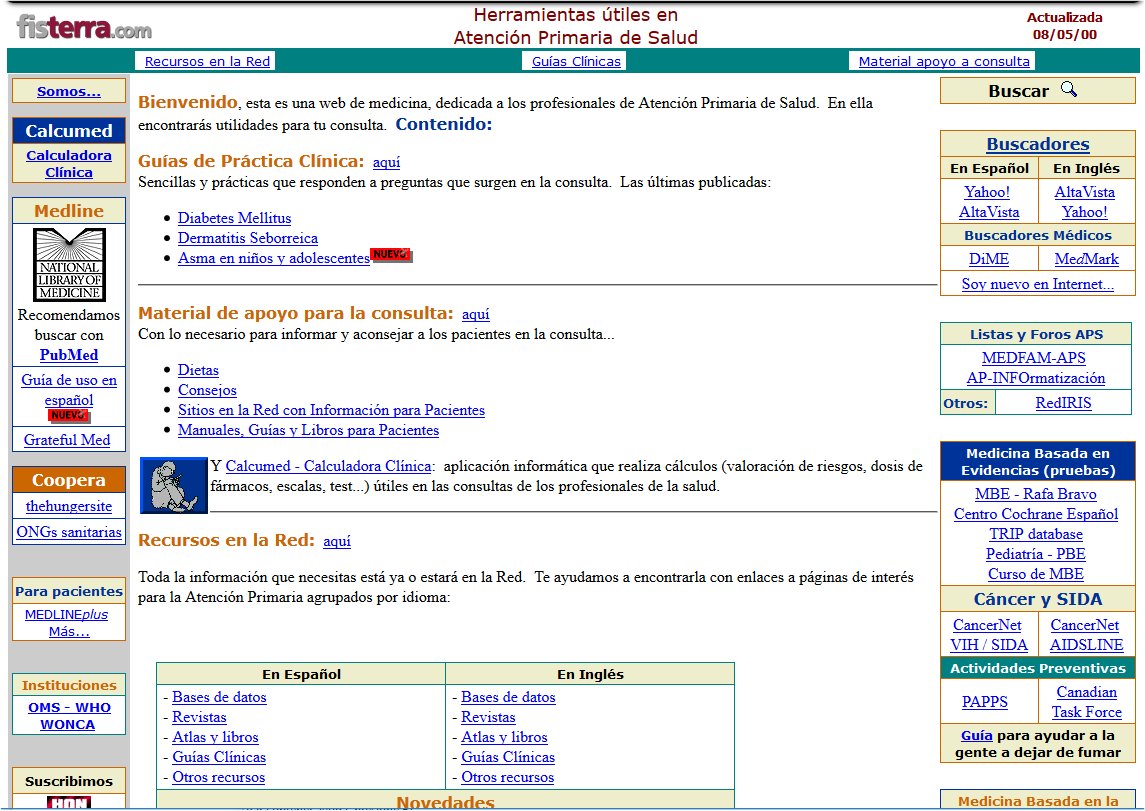Open Recursos en la Red top tab
The height and width of the screenshot is (811, 1145).
(207, 61)
